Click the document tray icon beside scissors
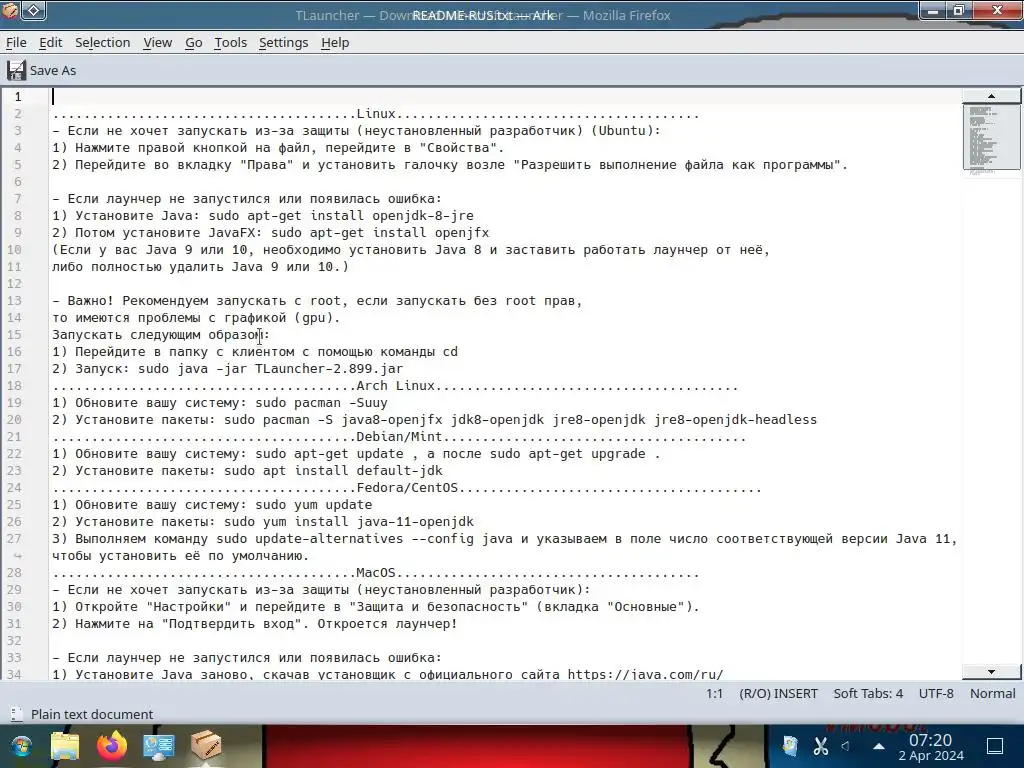This screenshot has height=768, width=1024. tap(790, 746)
